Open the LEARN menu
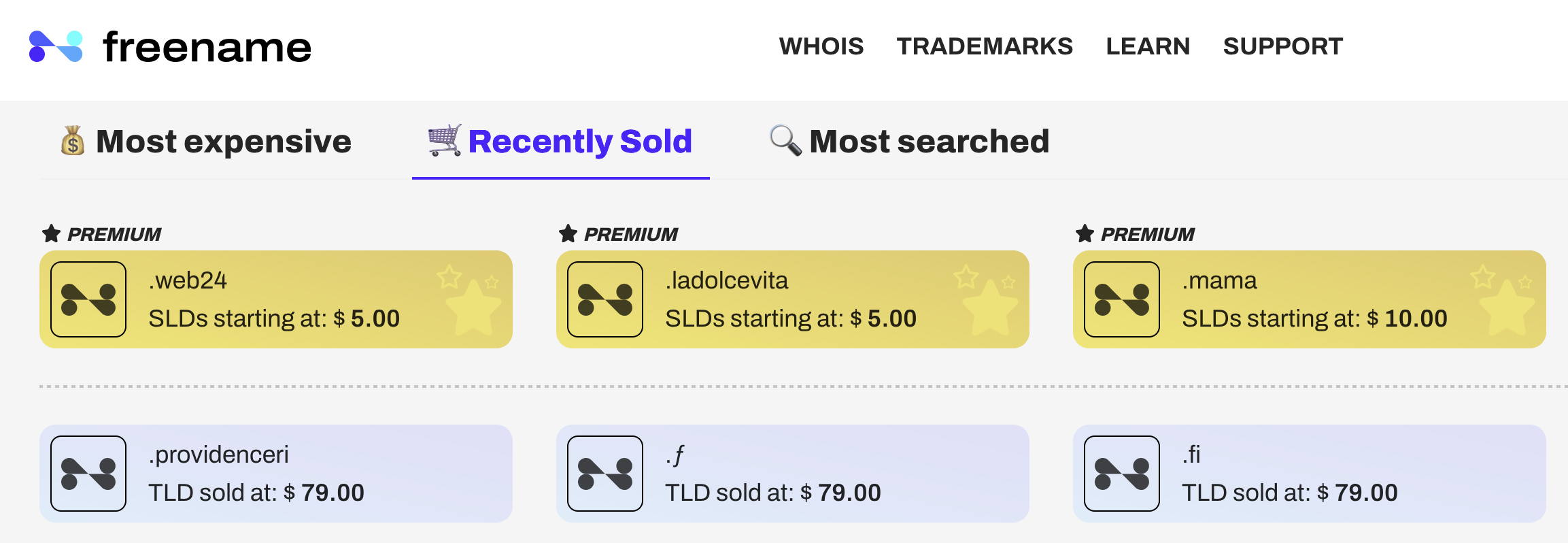1568x543 pixels. pyautogui.click(x=1148, y=46)
